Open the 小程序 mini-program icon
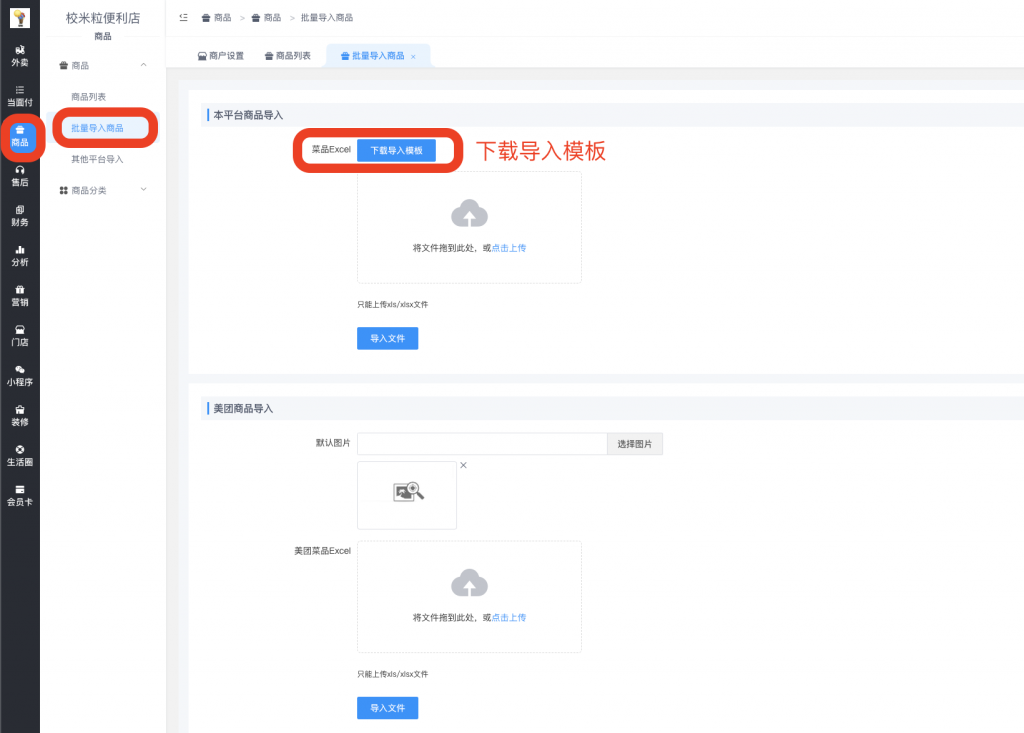The image size is (1024, 733). point(20,375)
